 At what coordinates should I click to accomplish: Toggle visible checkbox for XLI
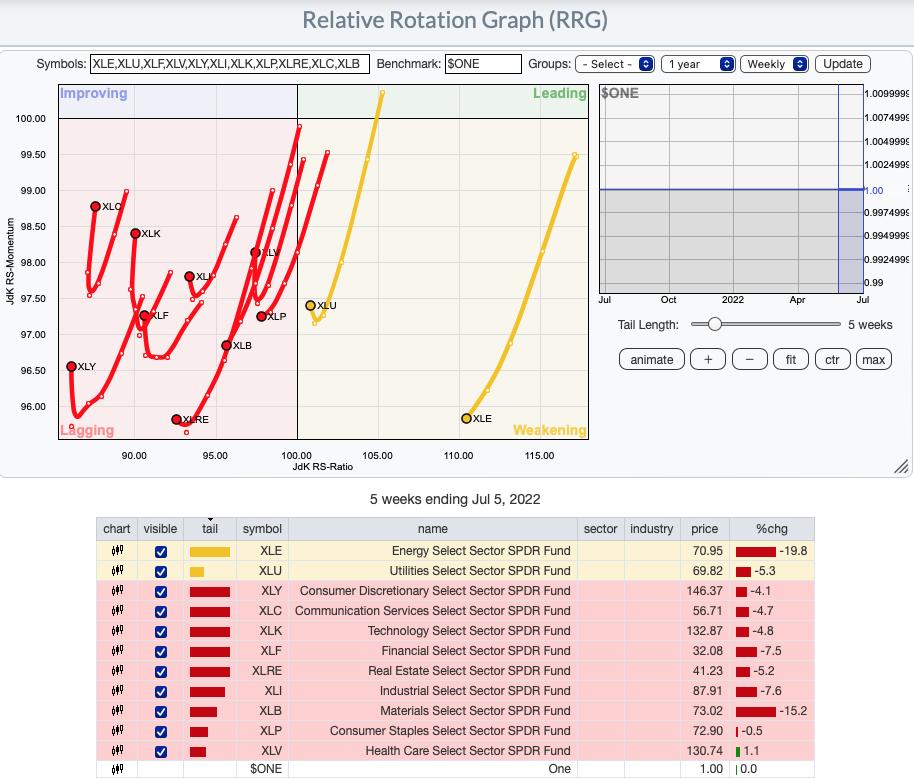tap(161, 691)
